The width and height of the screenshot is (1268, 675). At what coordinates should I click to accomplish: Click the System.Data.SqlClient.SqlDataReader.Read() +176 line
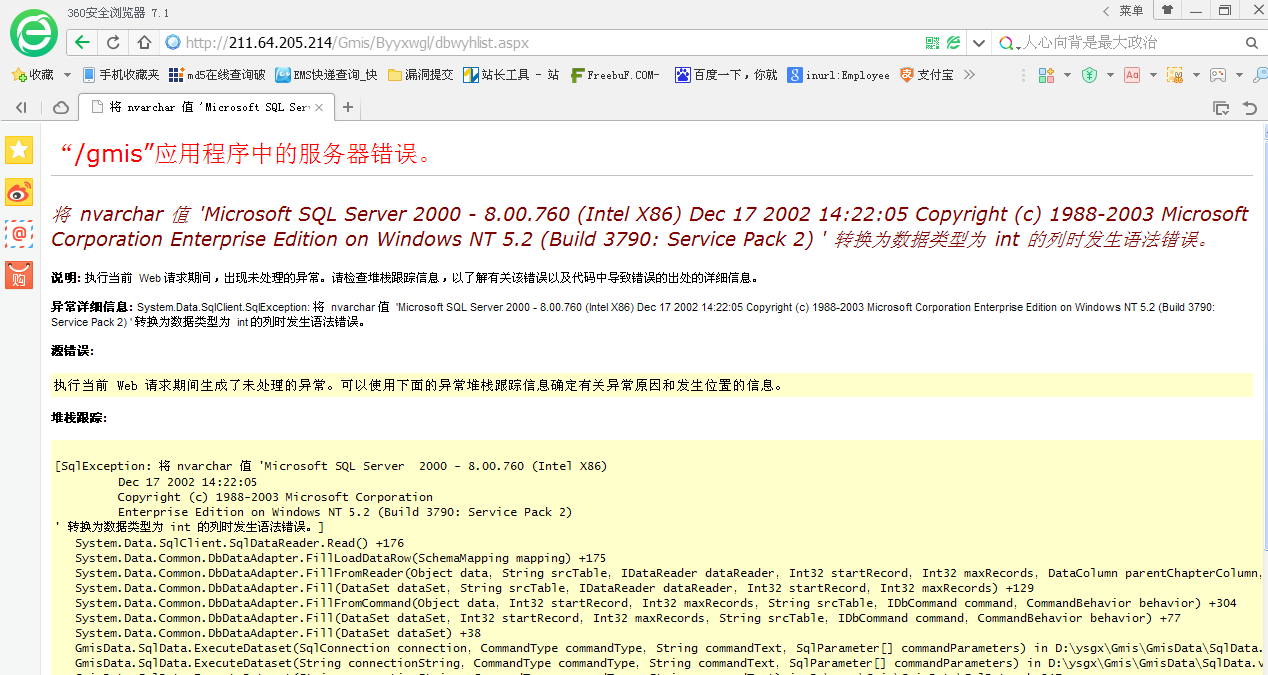(x=239, y=543)
